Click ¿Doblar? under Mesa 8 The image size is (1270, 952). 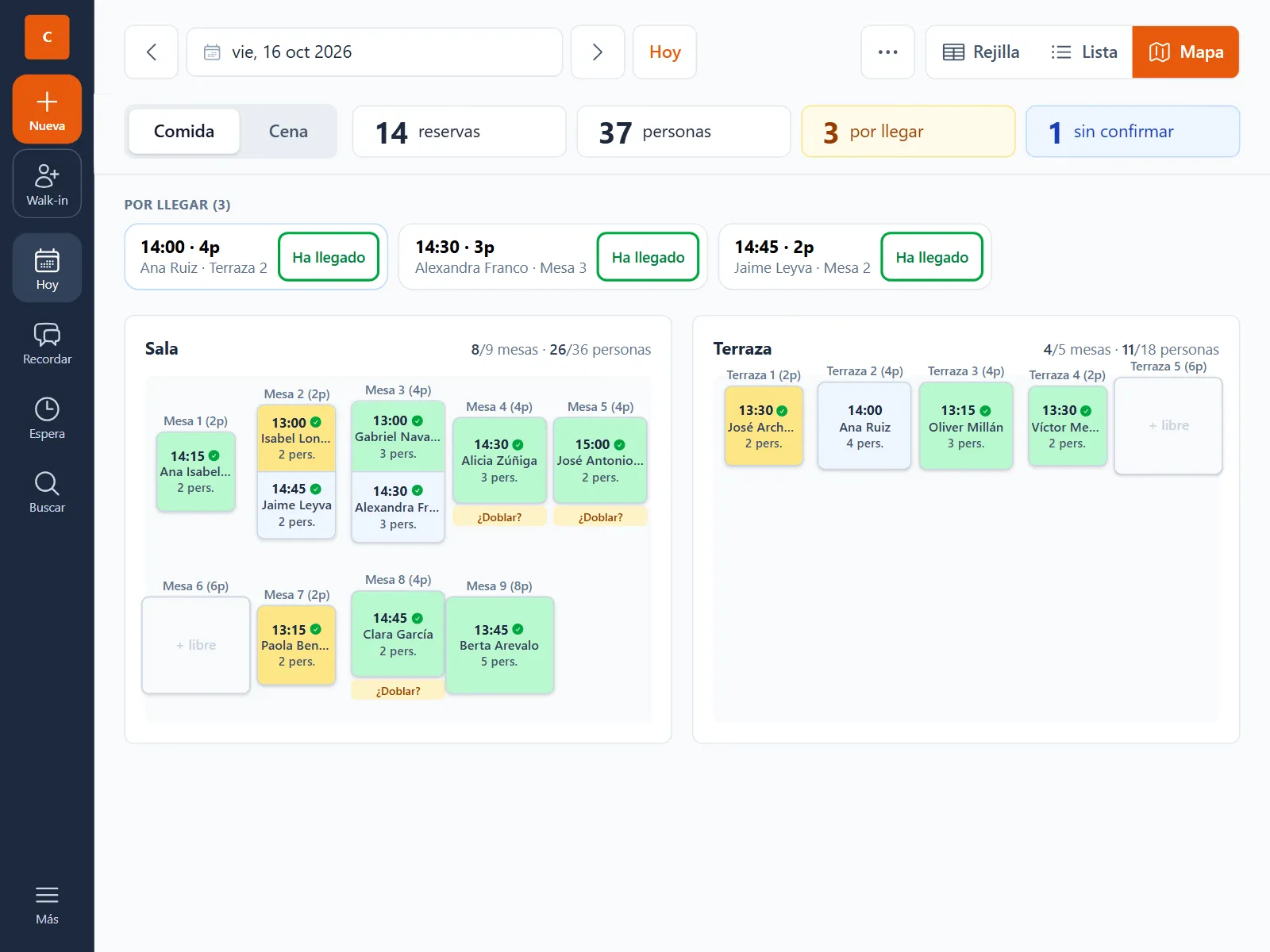click(x=398, y=691)
